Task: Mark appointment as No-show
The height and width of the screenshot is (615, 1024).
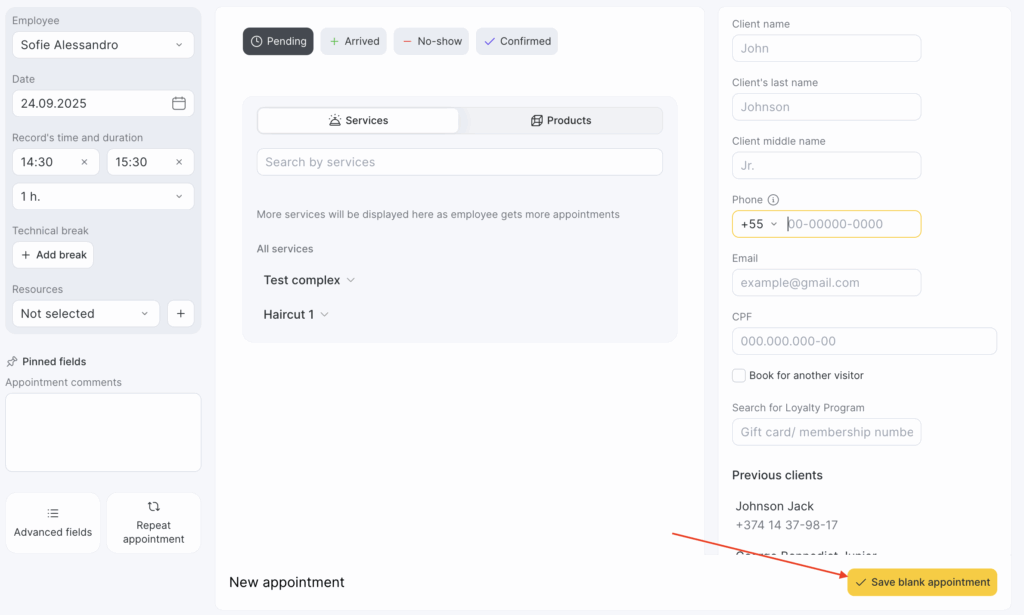Action: pos(431,41)
